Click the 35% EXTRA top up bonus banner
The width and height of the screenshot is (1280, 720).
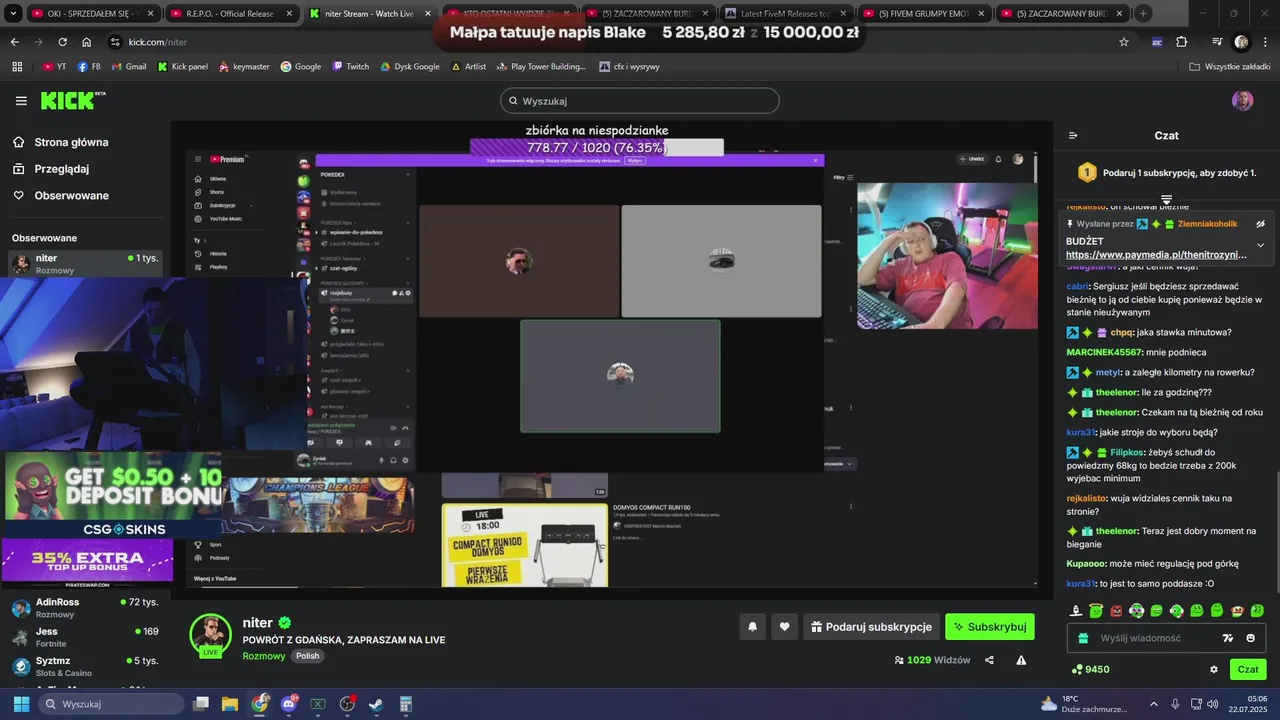click(87, 561)
